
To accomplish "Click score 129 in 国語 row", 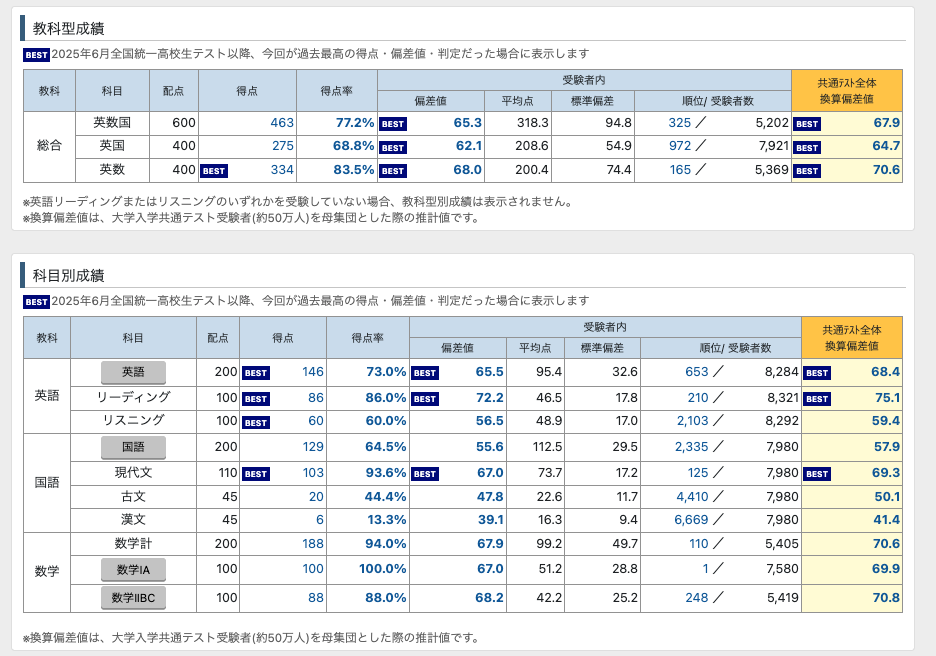I will tap(313, 447).
